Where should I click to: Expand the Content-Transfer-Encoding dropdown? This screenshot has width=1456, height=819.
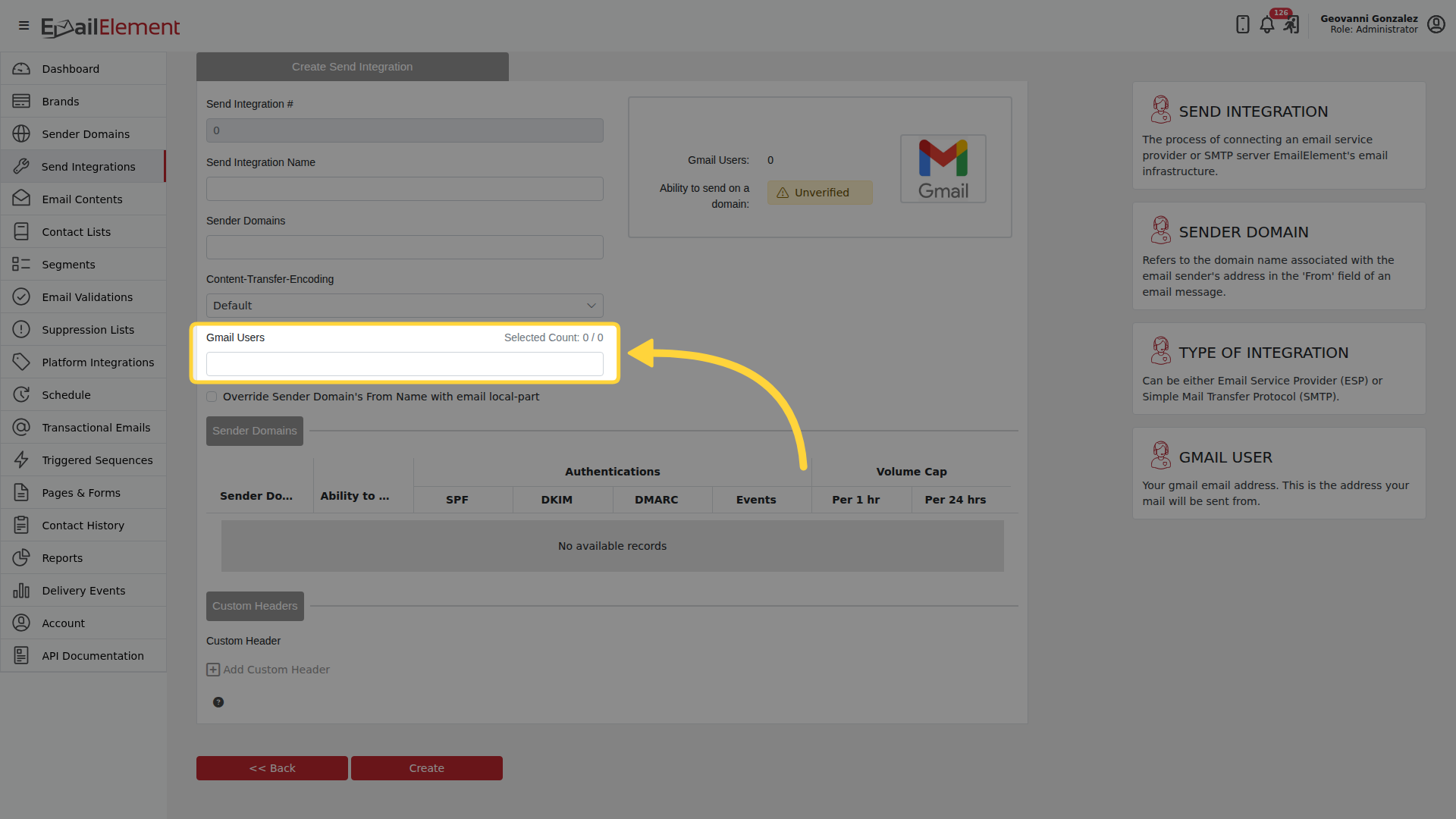405,306
